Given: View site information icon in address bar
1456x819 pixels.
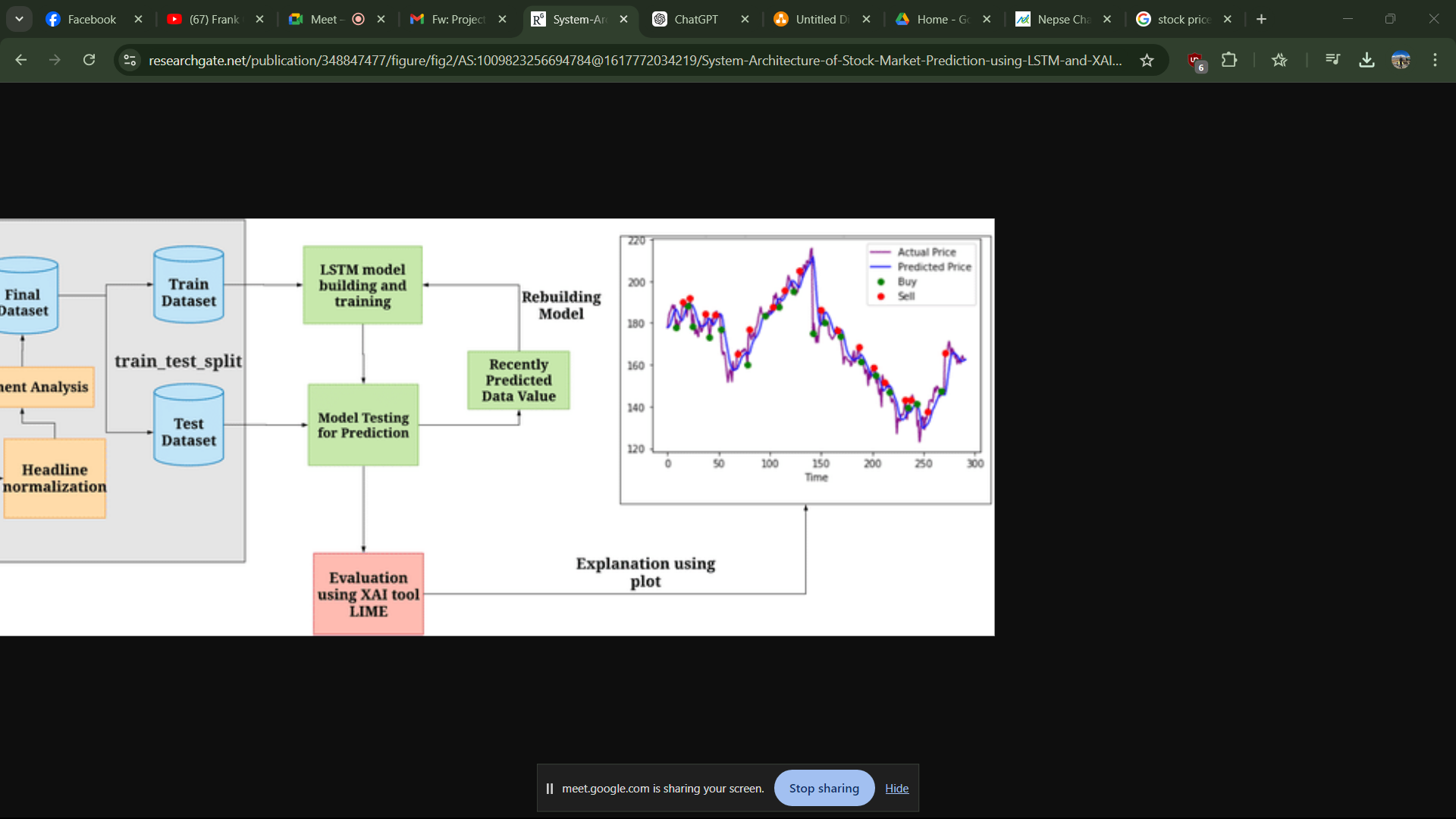Looking at the screenshot, I should click(x=130, y=60).
